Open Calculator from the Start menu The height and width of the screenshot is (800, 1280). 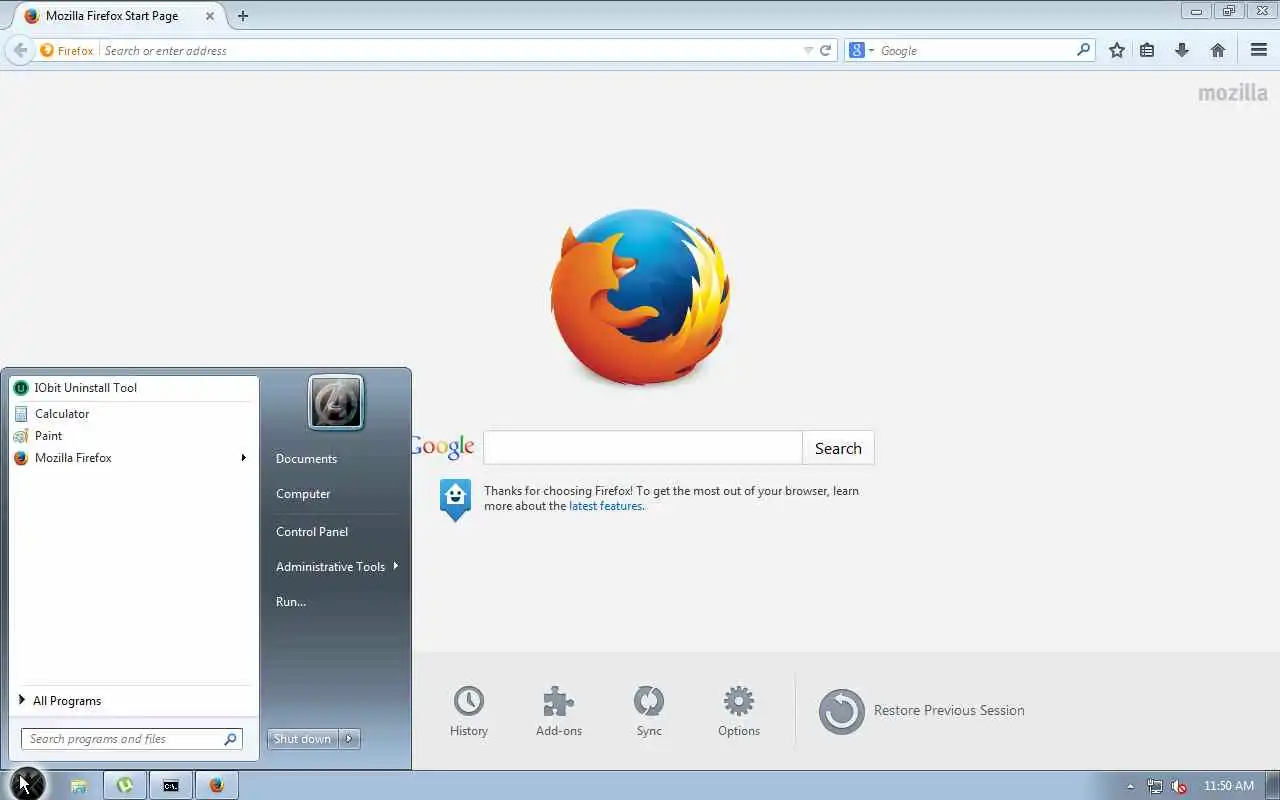click(x=132, y=414)
